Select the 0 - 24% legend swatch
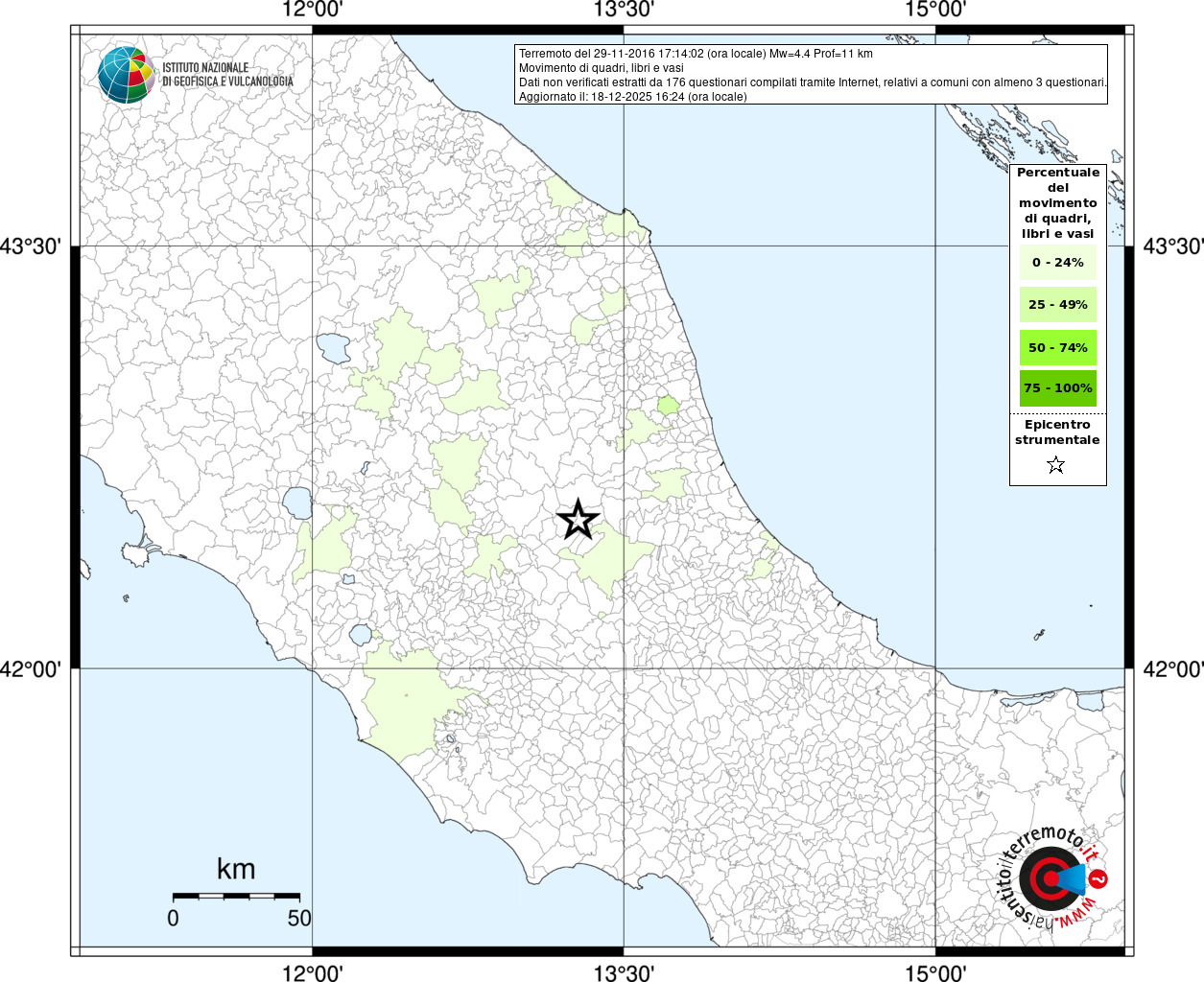This screenshot has width=1204, height=982. (1058, 262)
